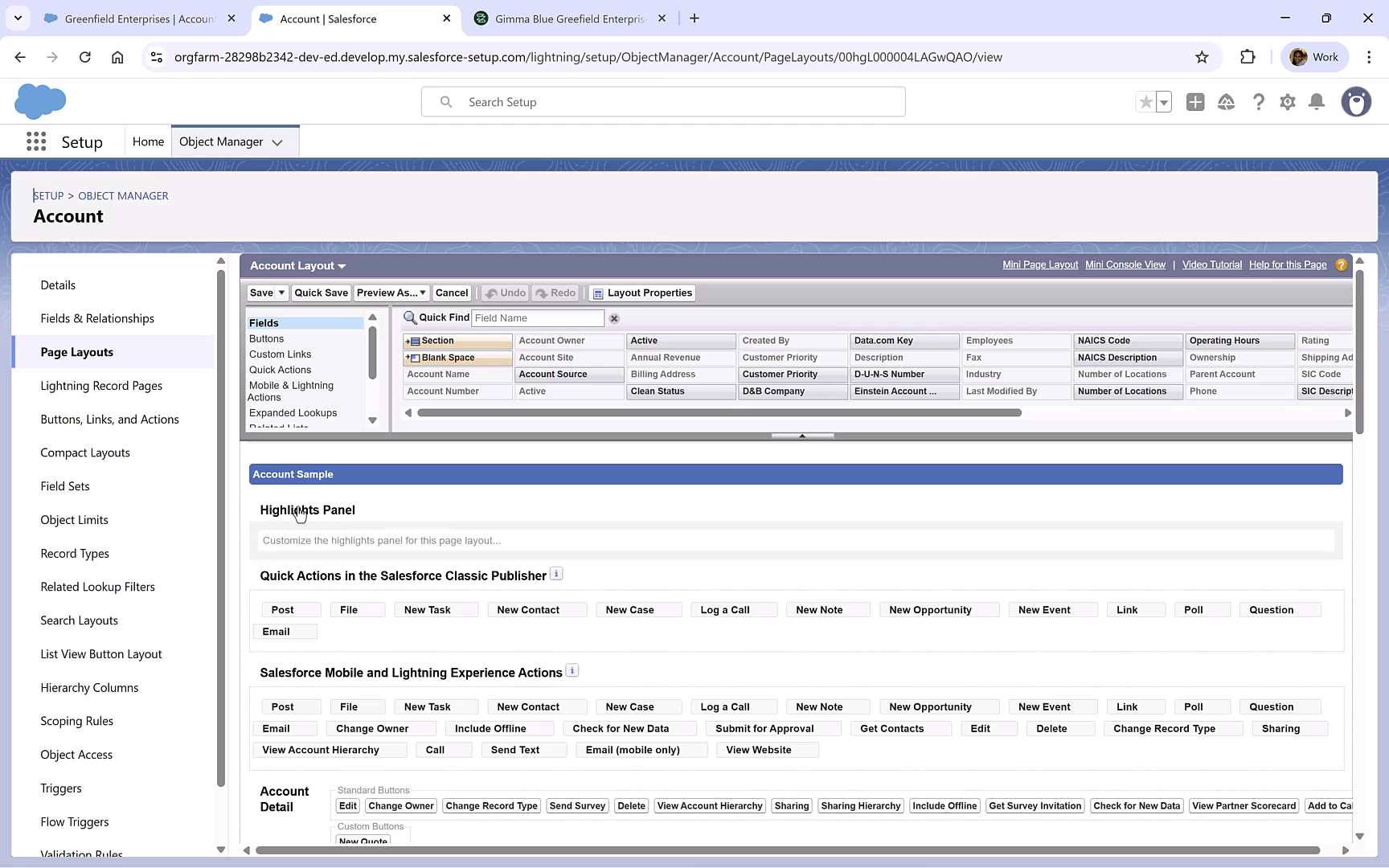1389x868 pixels.
Task: Click the Quick Save button
Action: click(x=321, y=293)
